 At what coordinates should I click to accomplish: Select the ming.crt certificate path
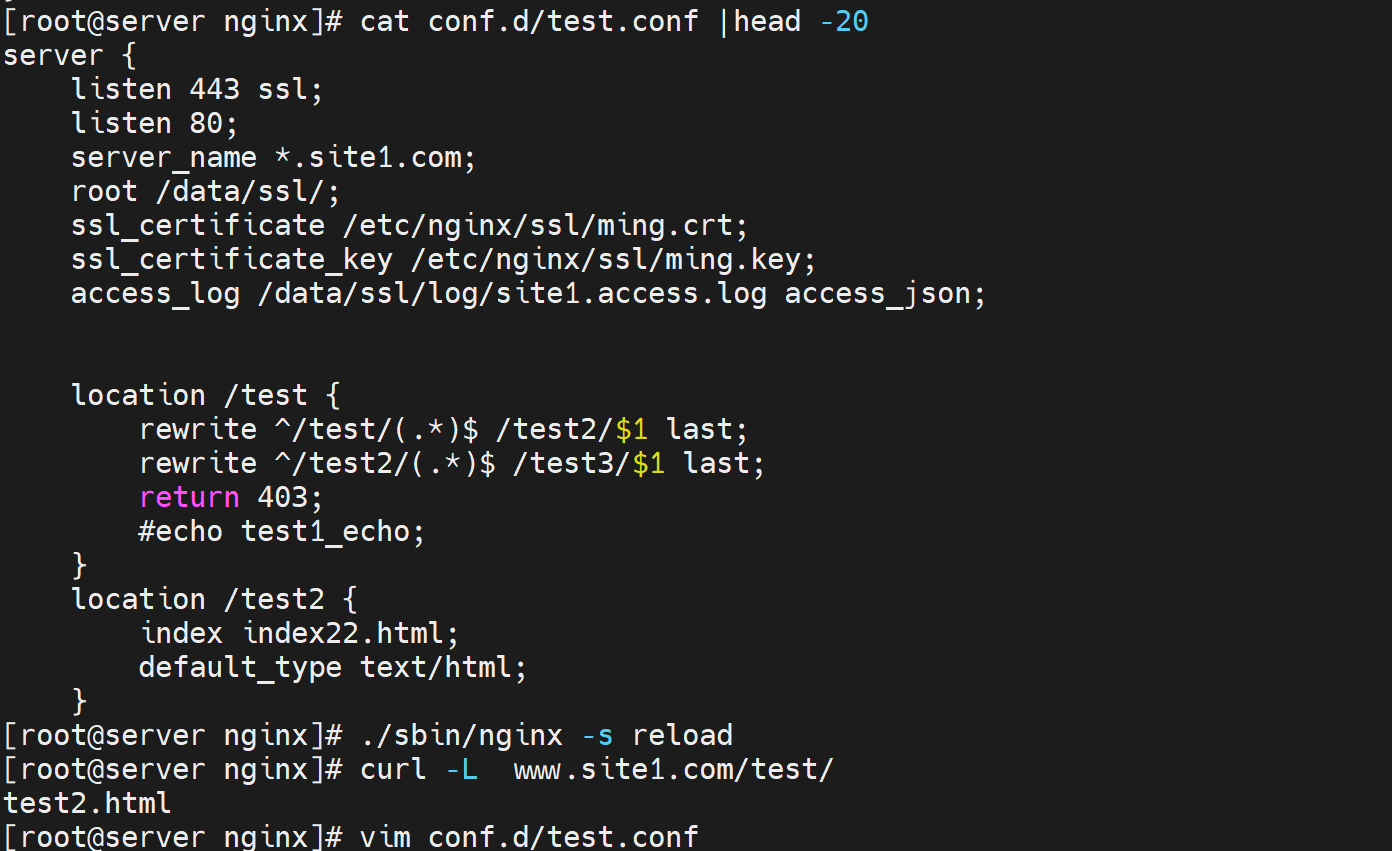point(544,225)
